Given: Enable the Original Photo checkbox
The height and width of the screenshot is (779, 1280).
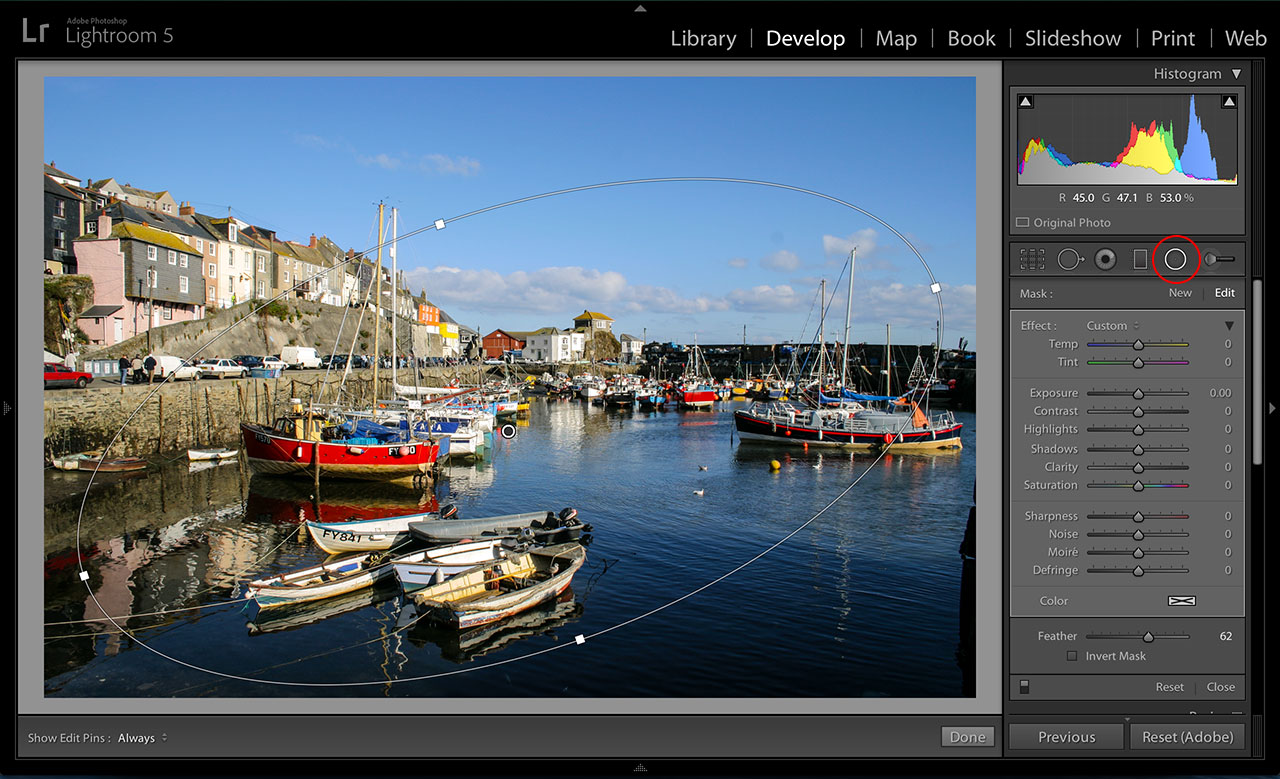Looking at the screenshot, I should tap(1022, 223).
